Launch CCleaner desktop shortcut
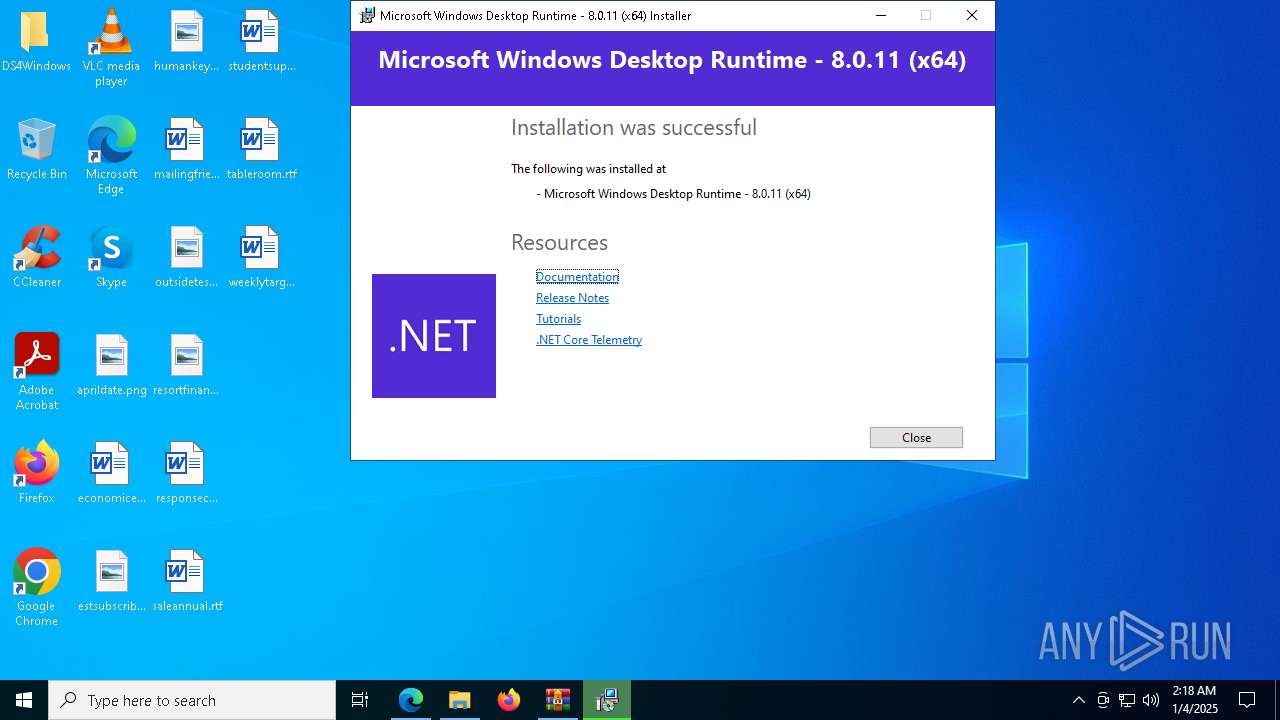 36,248
